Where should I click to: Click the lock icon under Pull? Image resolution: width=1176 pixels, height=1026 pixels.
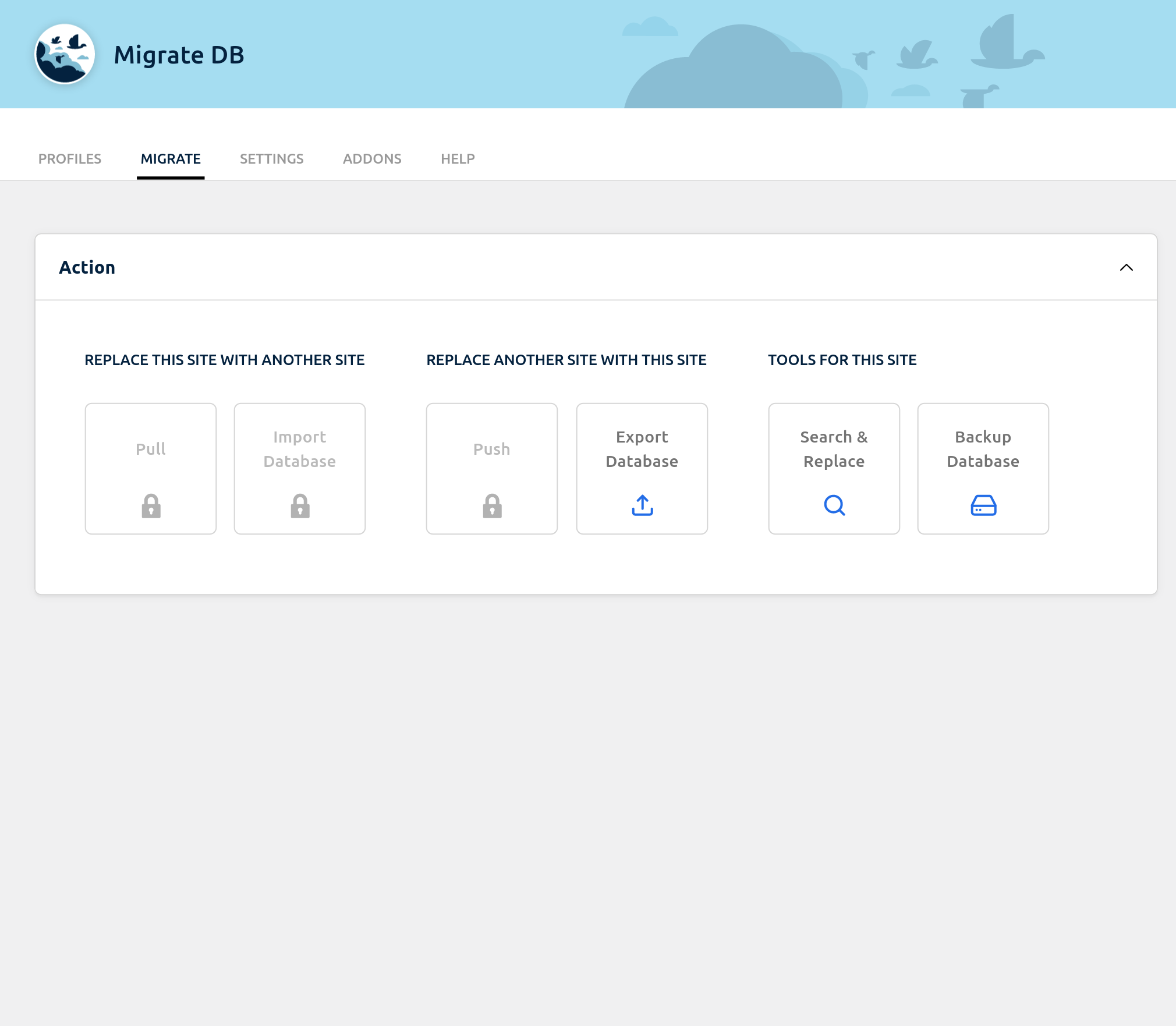tap(151, 506)
